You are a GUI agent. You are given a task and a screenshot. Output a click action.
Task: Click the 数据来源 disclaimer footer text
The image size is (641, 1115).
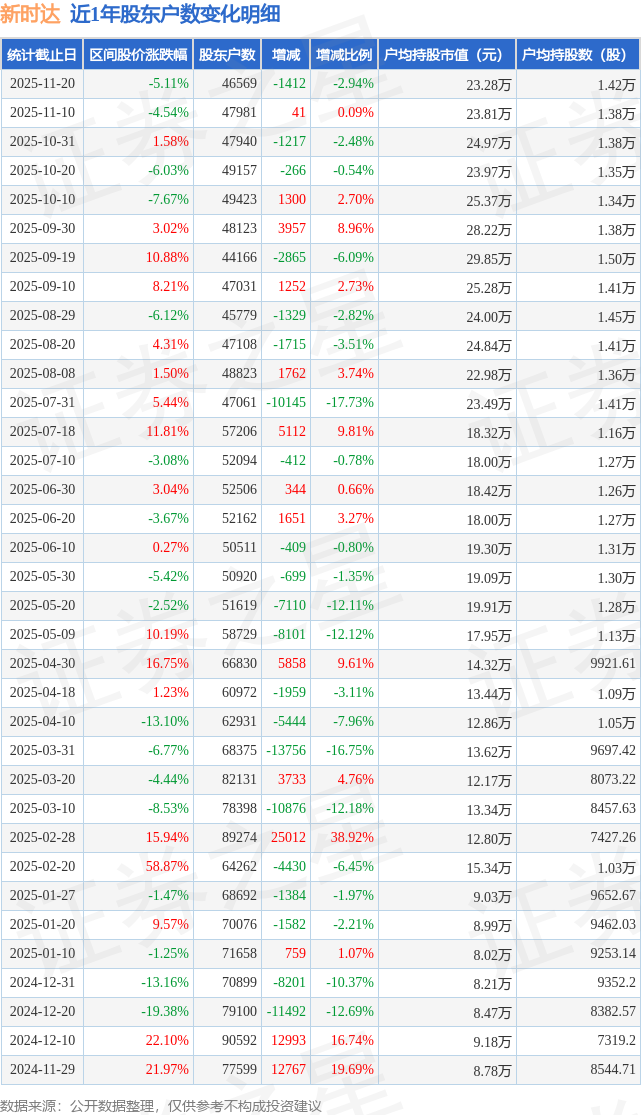(x=161, y=1105)
